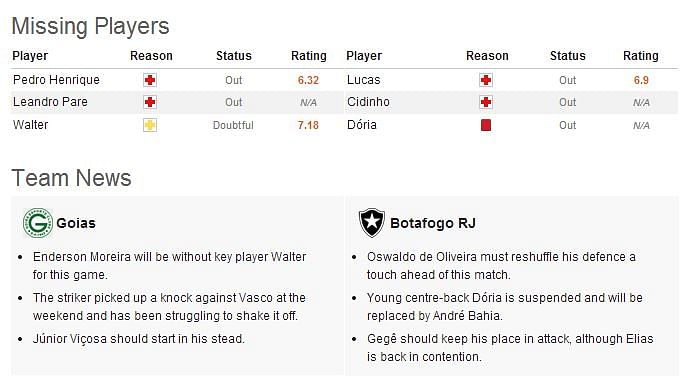The height and width of the screenshot is (376, 682).
Task: Select the Lucas player name
Action: pos(364,80)
